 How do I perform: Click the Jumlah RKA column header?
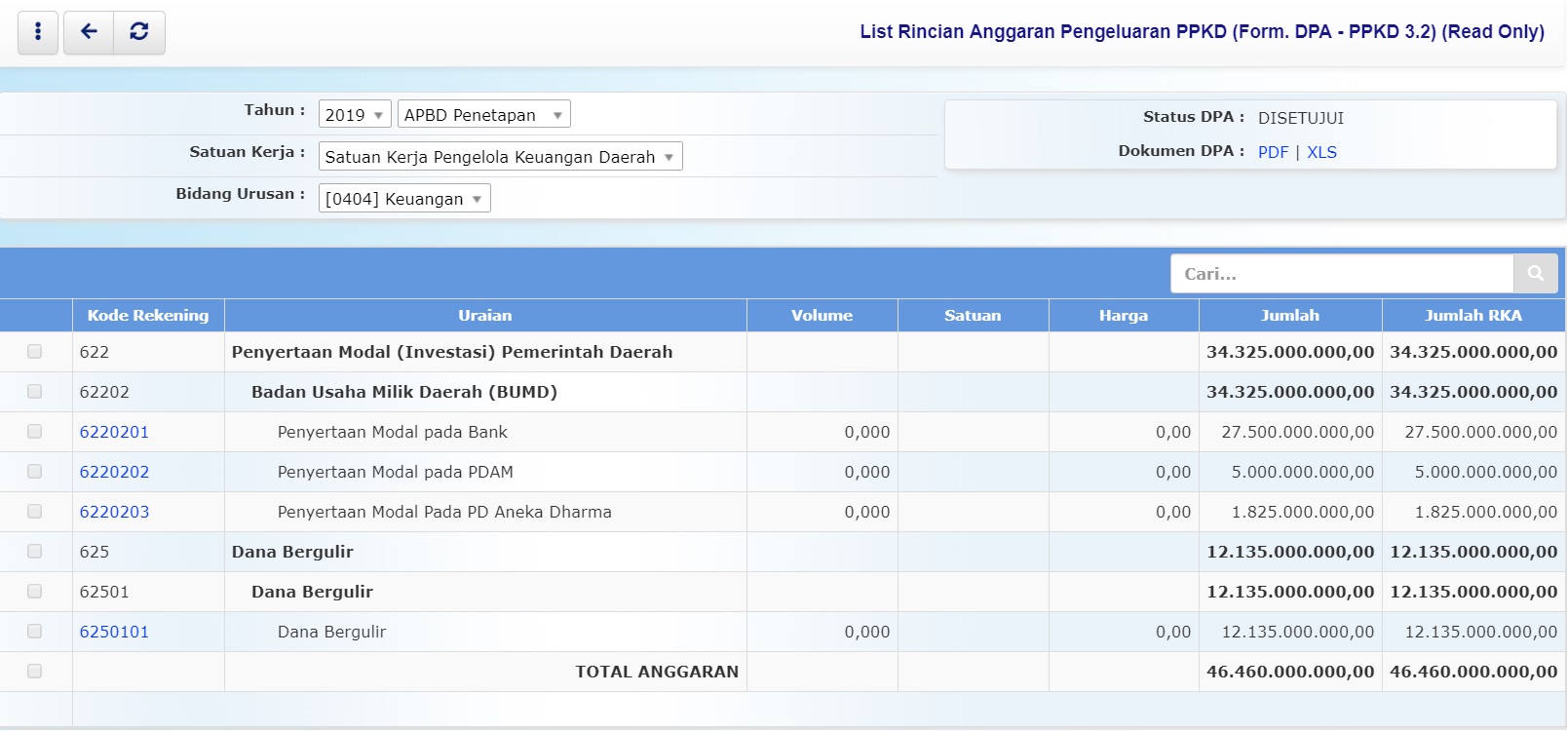point(1472,316)
